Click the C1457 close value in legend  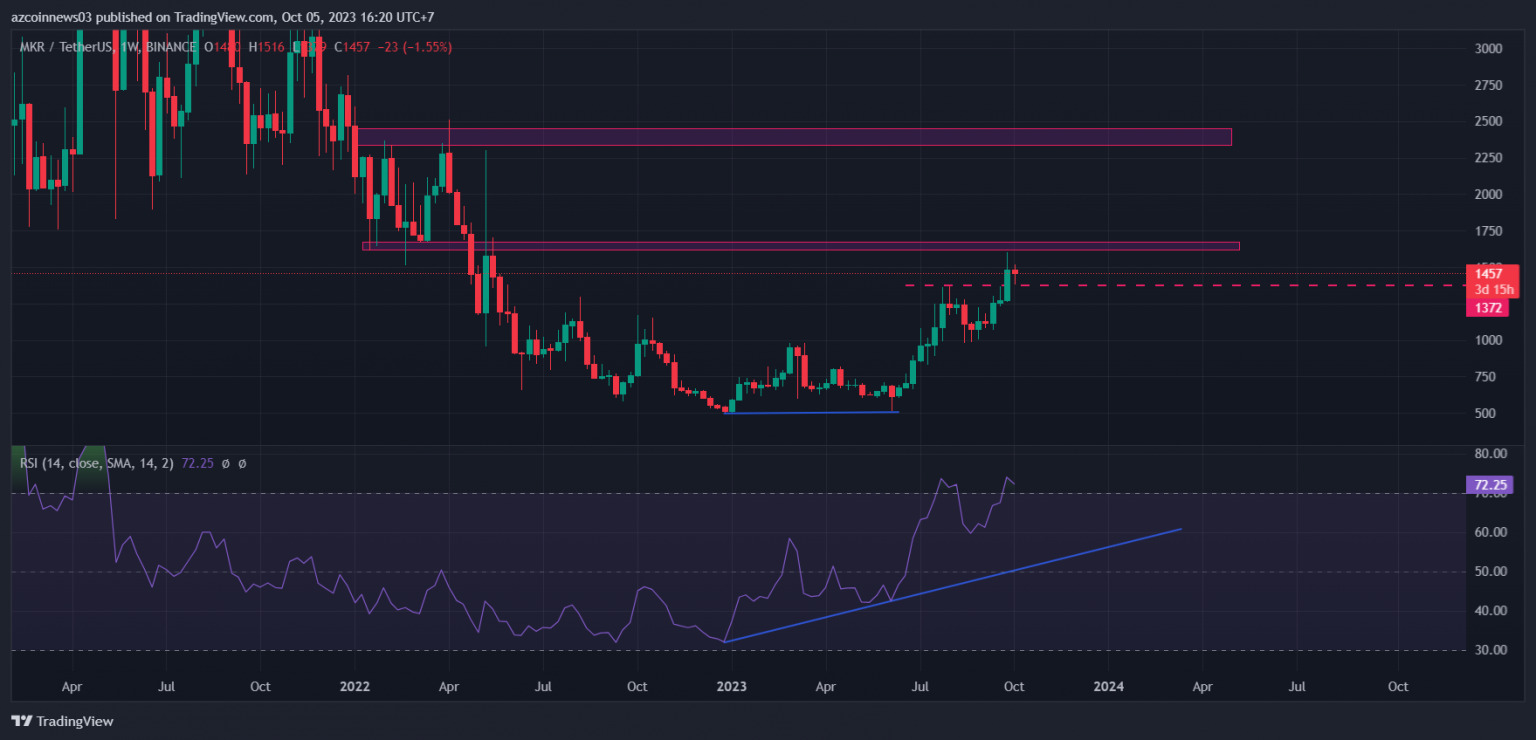(x=352, y=47)
